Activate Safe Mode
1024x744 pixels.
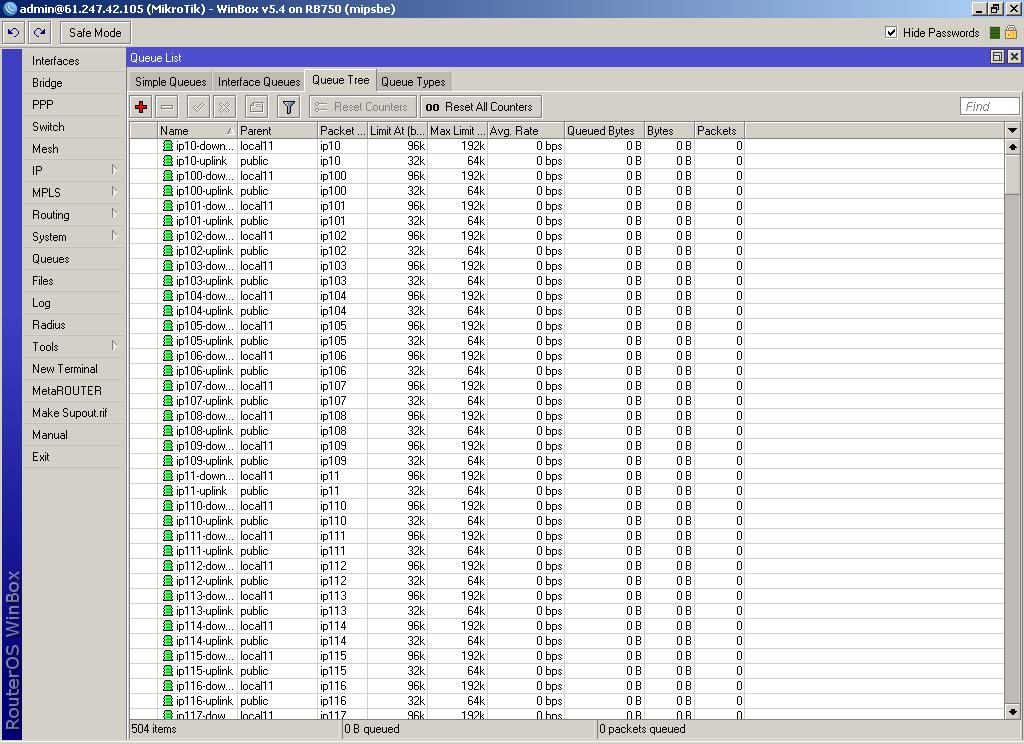tap(95, 32)
